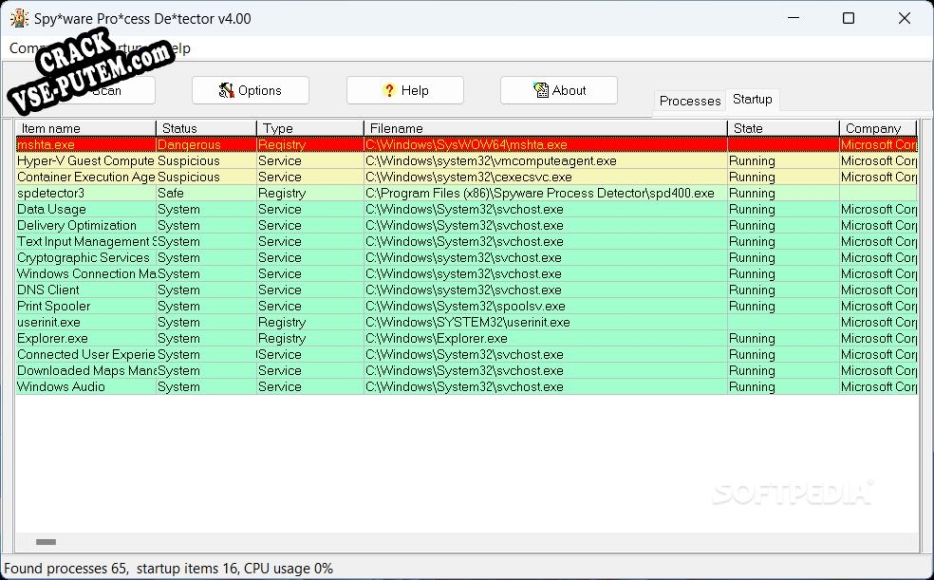Click the Filename column header
Image resolution: width=934 pixels, height=580 pixels.
click(546, 128)
